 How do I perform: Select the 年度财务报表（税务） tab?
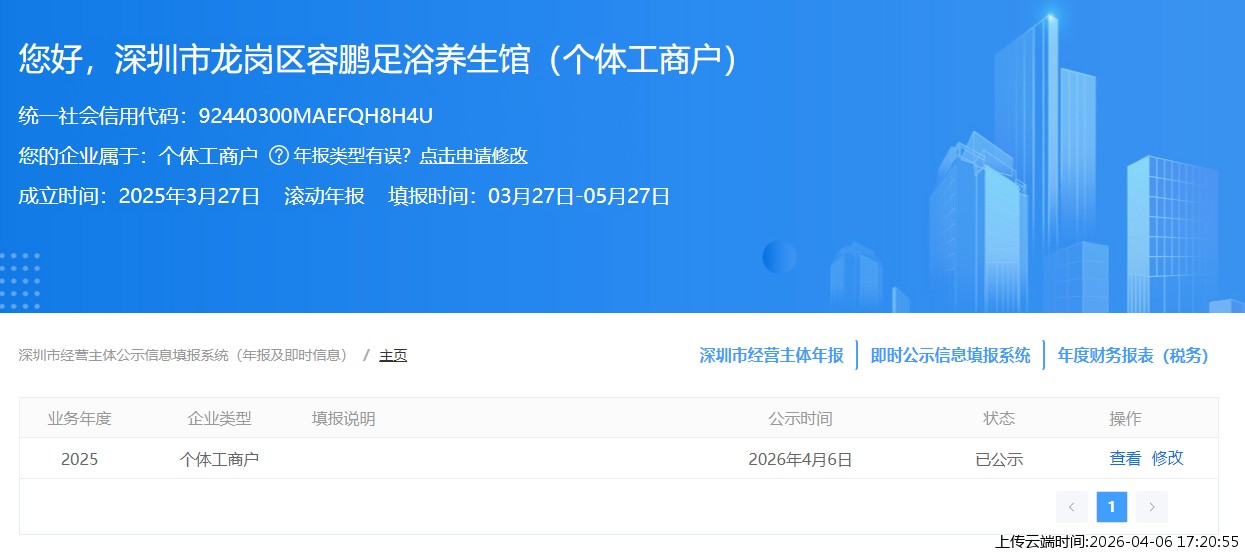[x=1133, y=355]
